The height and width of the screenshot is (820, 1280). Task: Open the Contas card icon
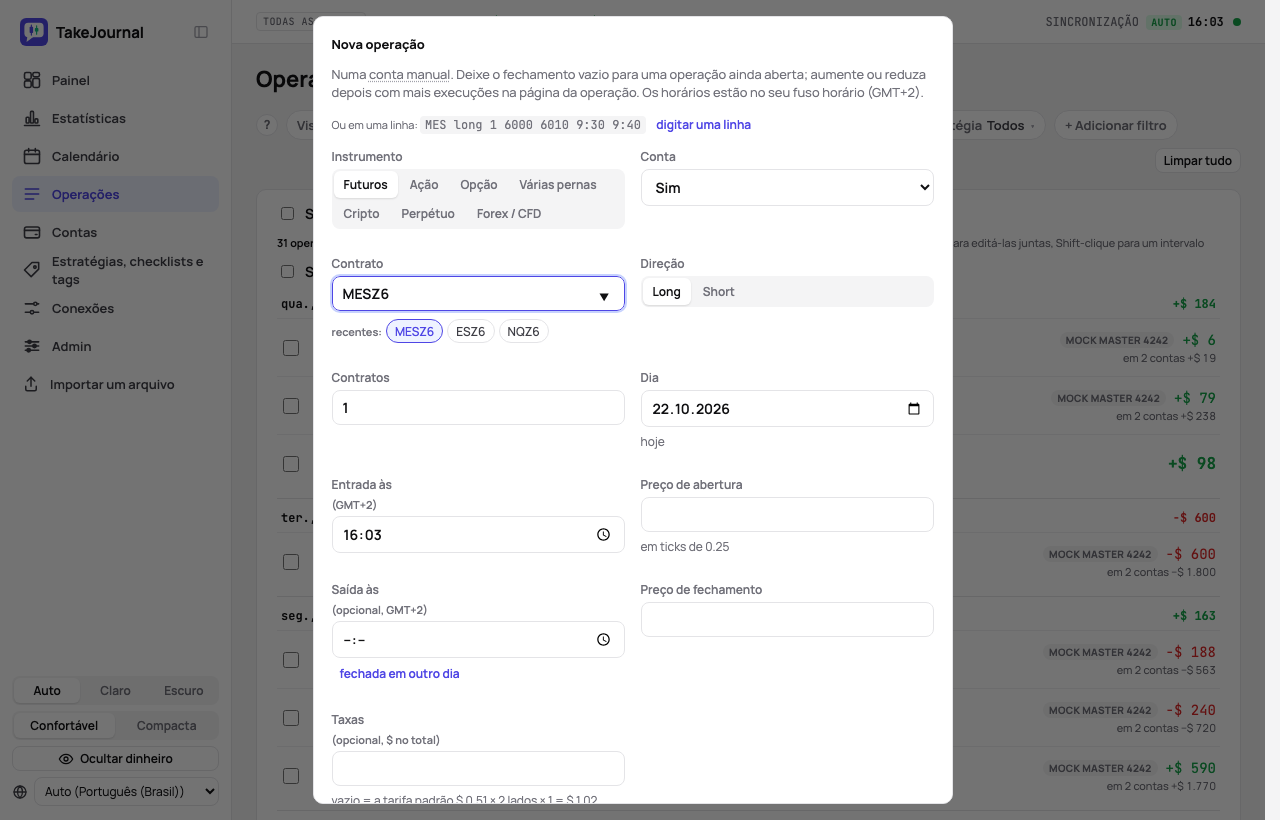pos(32,232)
